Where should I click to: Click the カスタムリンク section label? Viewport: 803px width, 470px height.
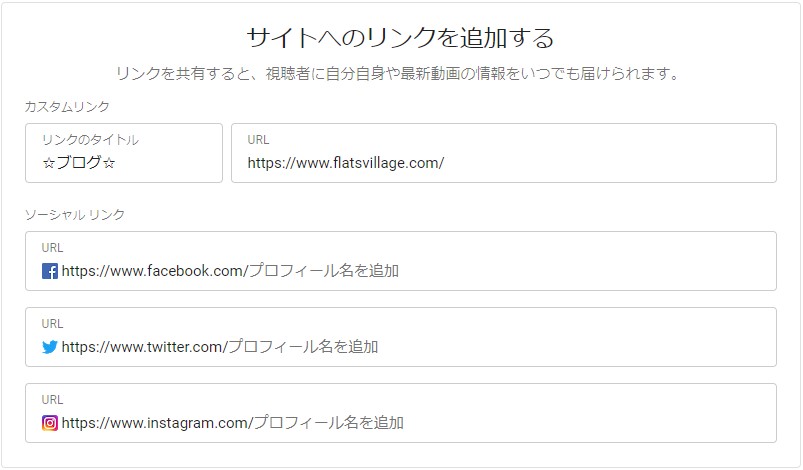click(67, 106)
